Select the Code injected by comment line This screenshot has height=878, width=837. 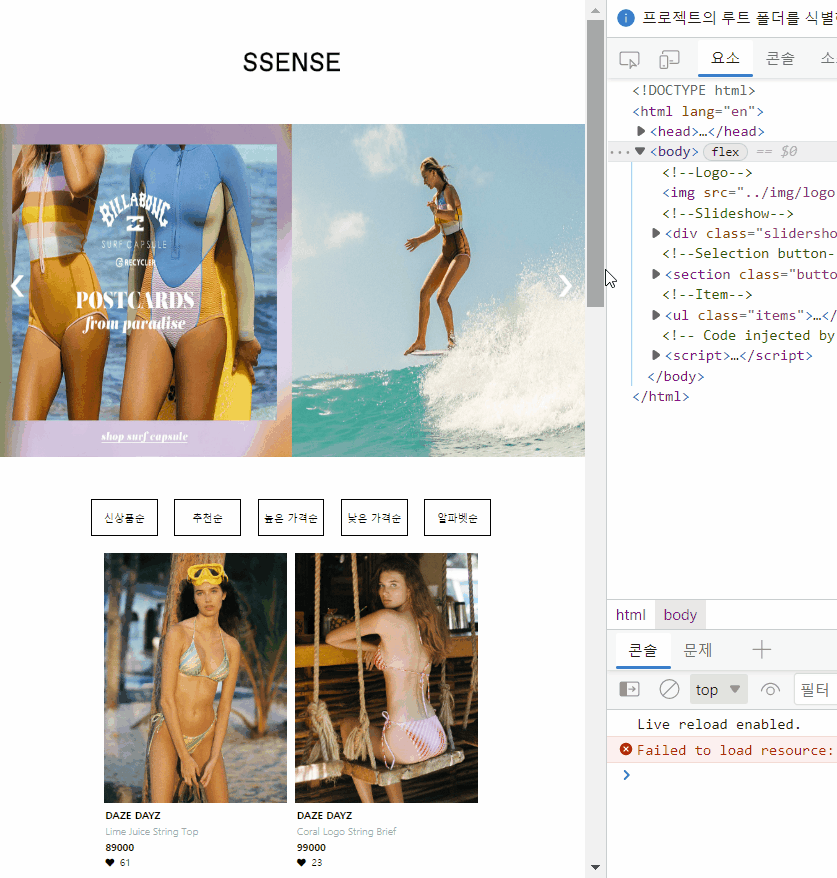(749, 335)
